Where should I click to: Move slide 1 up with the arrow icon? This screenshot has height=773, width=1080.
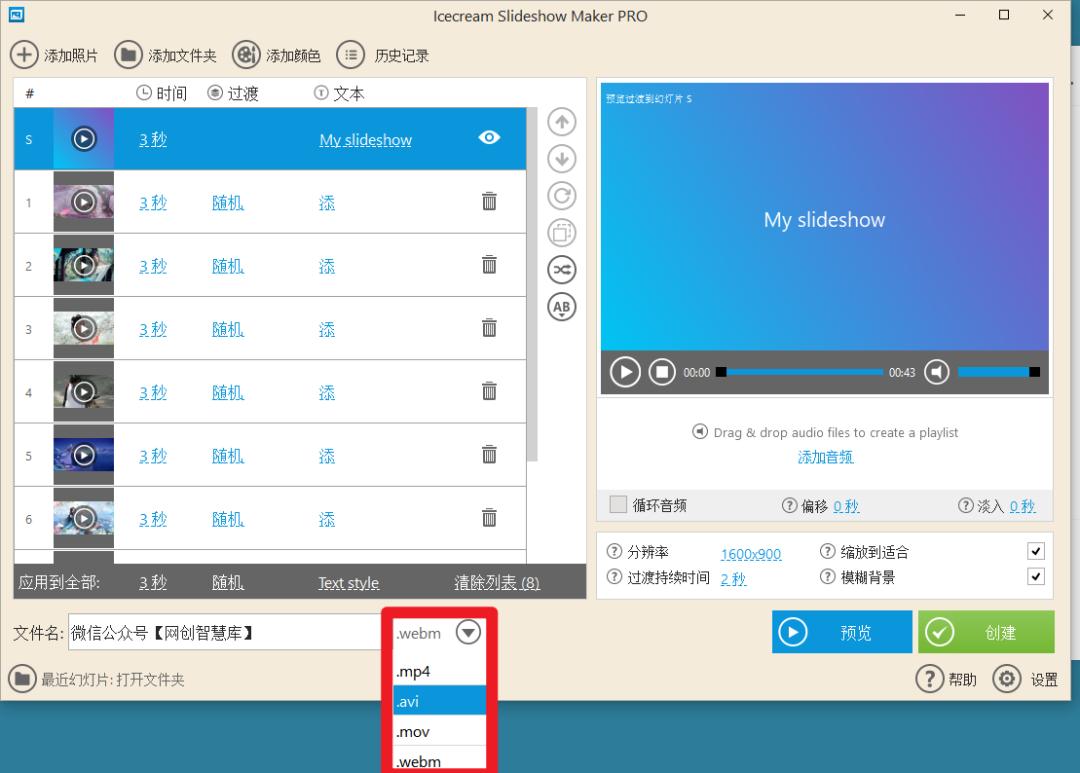tap(561, 121)
